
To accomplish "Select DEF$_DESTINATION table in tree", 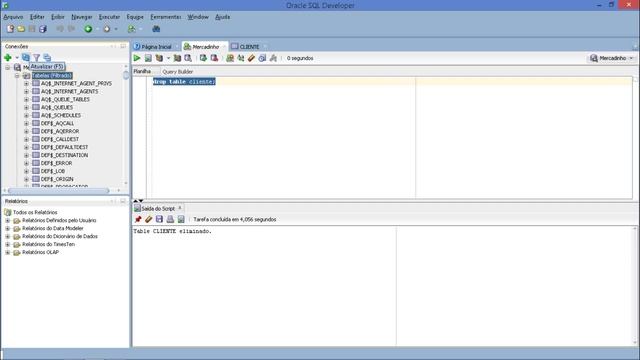I will (x=64, y=155).
